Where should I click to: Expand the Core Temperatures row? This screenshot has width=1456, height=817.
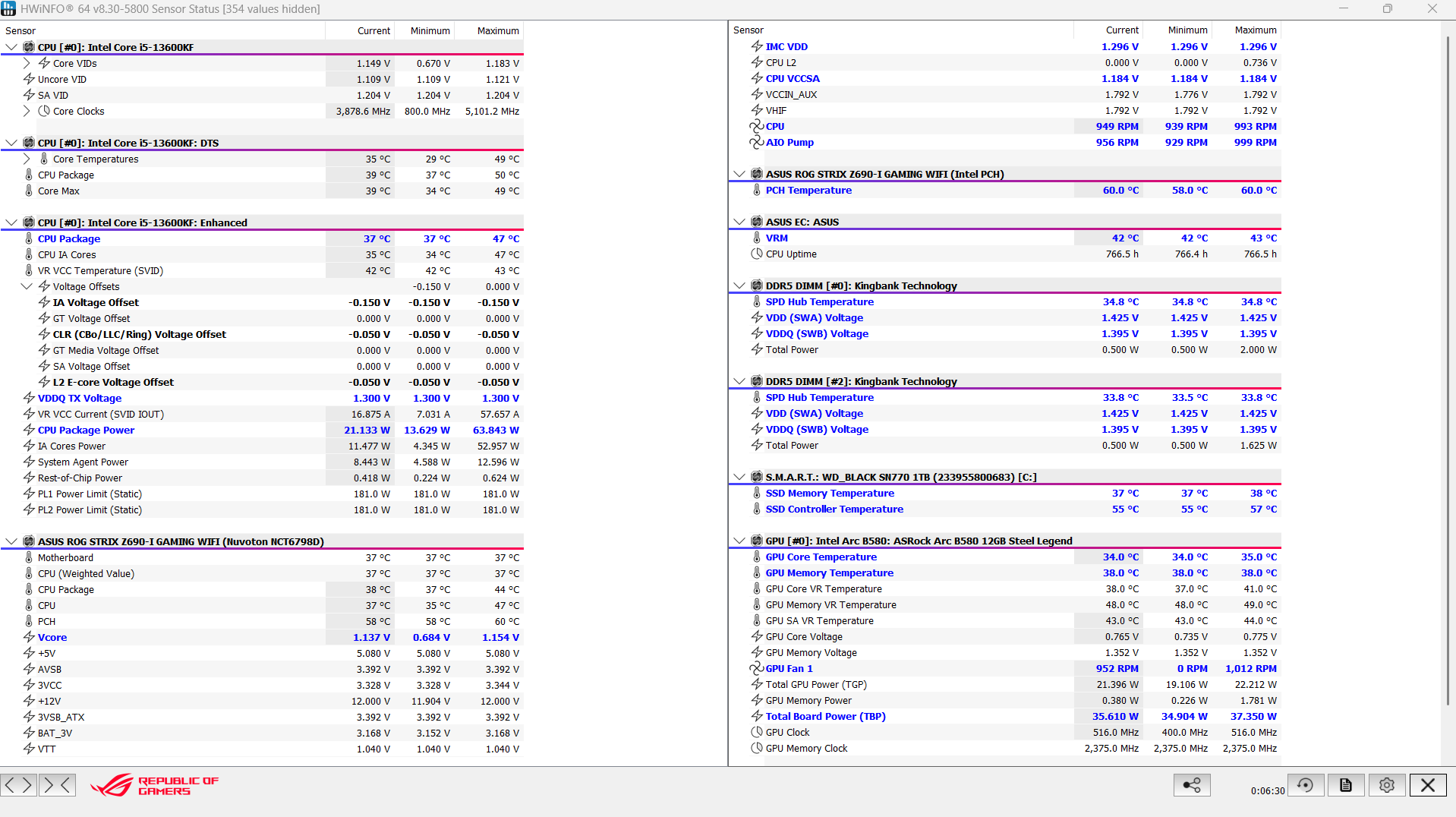[27, 159]
